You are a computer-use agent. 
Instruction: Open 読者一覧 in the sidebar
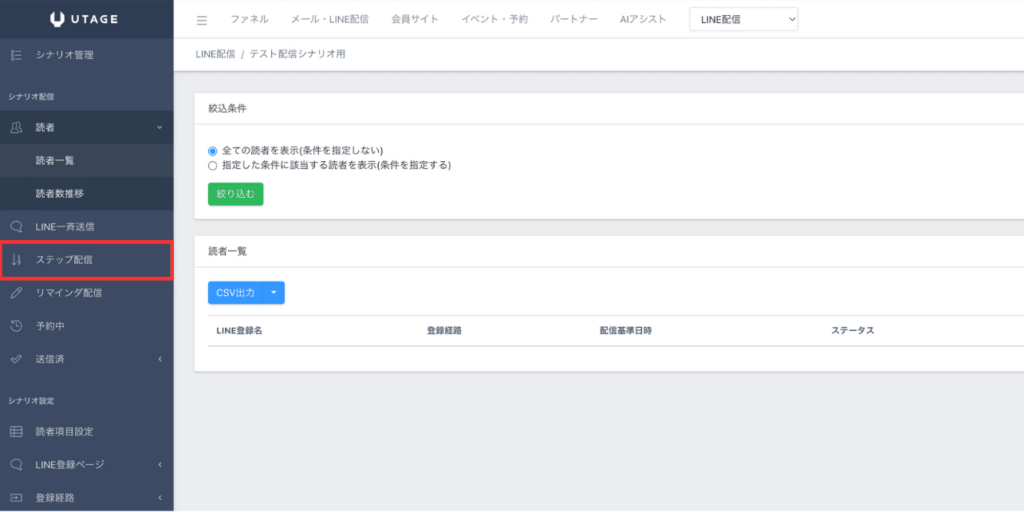[x=87, y=161]
